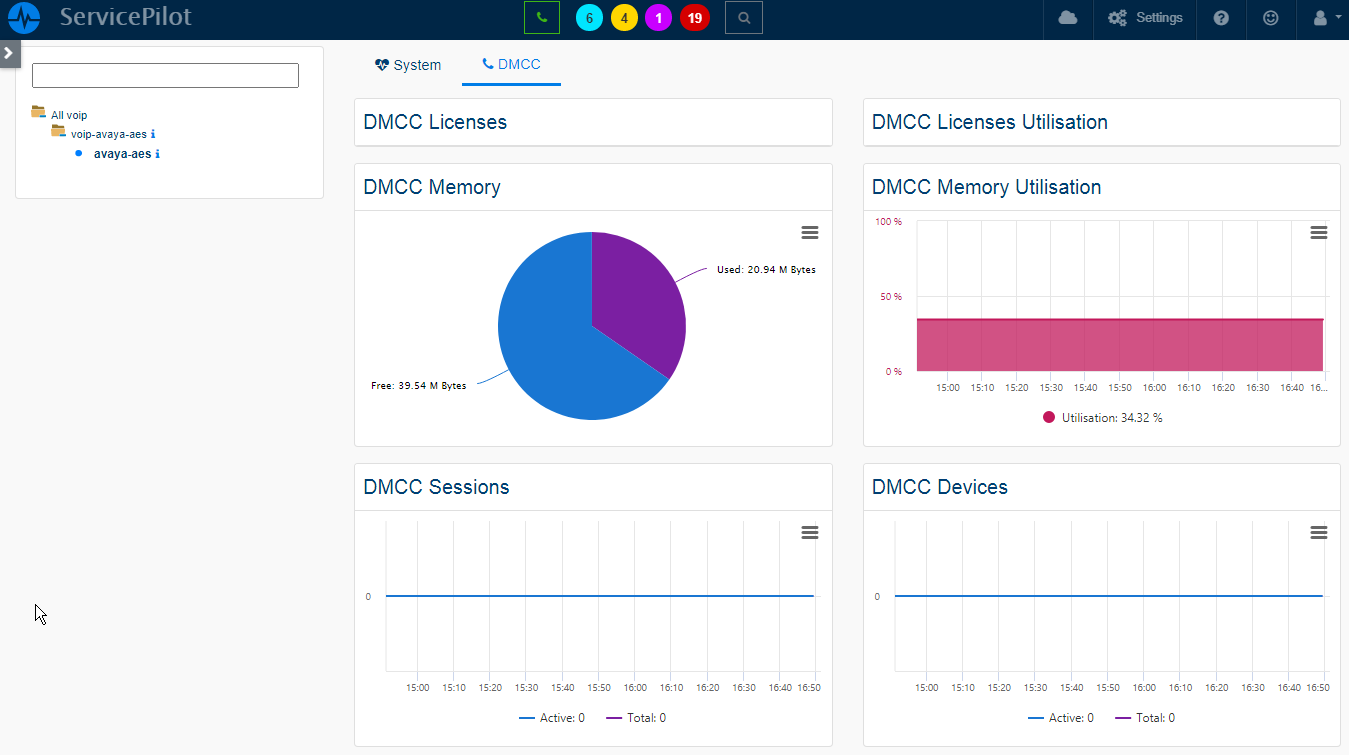Click the green phone icon in header

click(541, 18)
